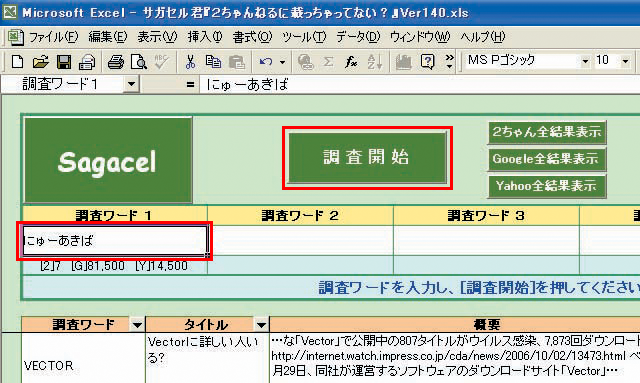Click the Copy icon in the toolbar
640x383 pixels.
click(x=213, y=62)
